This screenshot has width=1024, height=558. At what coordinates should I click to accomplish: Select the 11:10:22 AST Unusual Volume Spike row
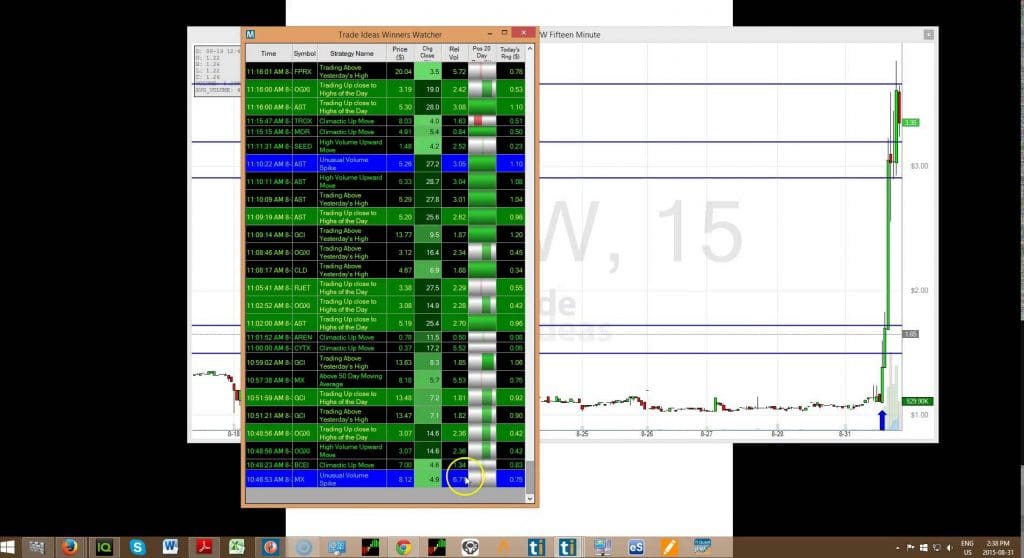(385, 163)
